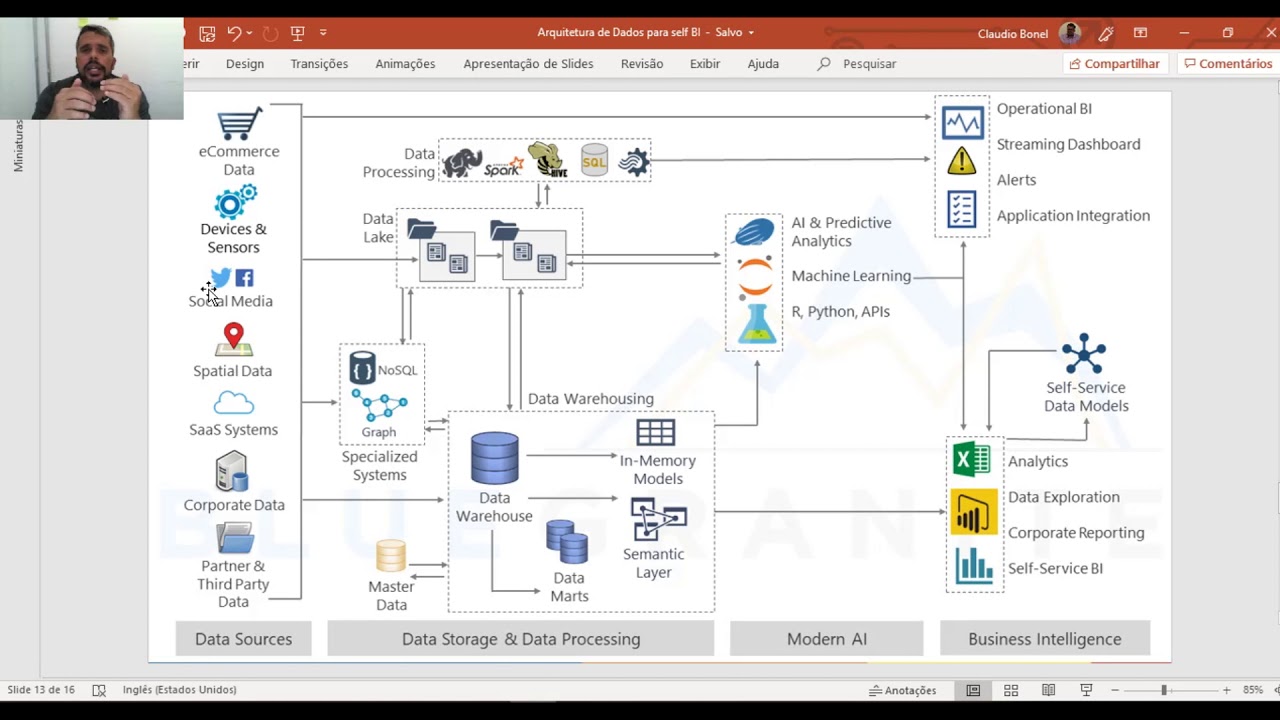Select the Data Warehouse blue cylinder icon
Viewport: 1280px width, 720px height.
[x=495, y=459]
